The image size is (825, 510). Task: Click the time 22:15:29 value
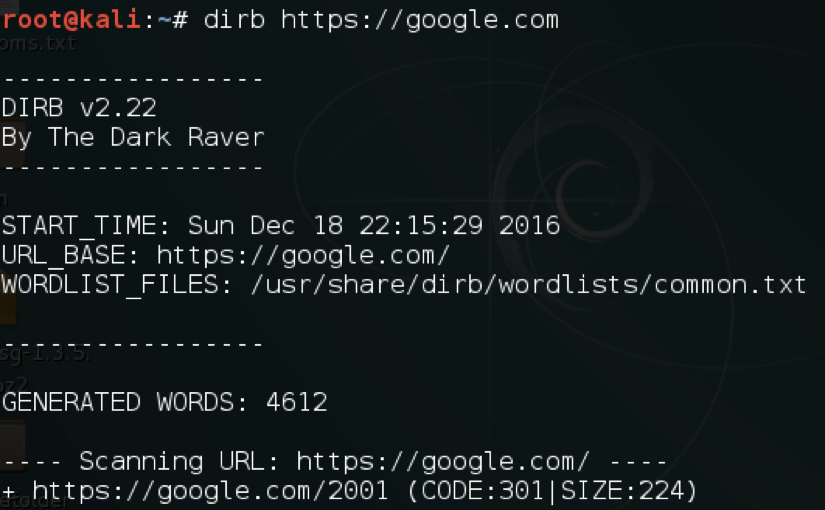(421, 226)
